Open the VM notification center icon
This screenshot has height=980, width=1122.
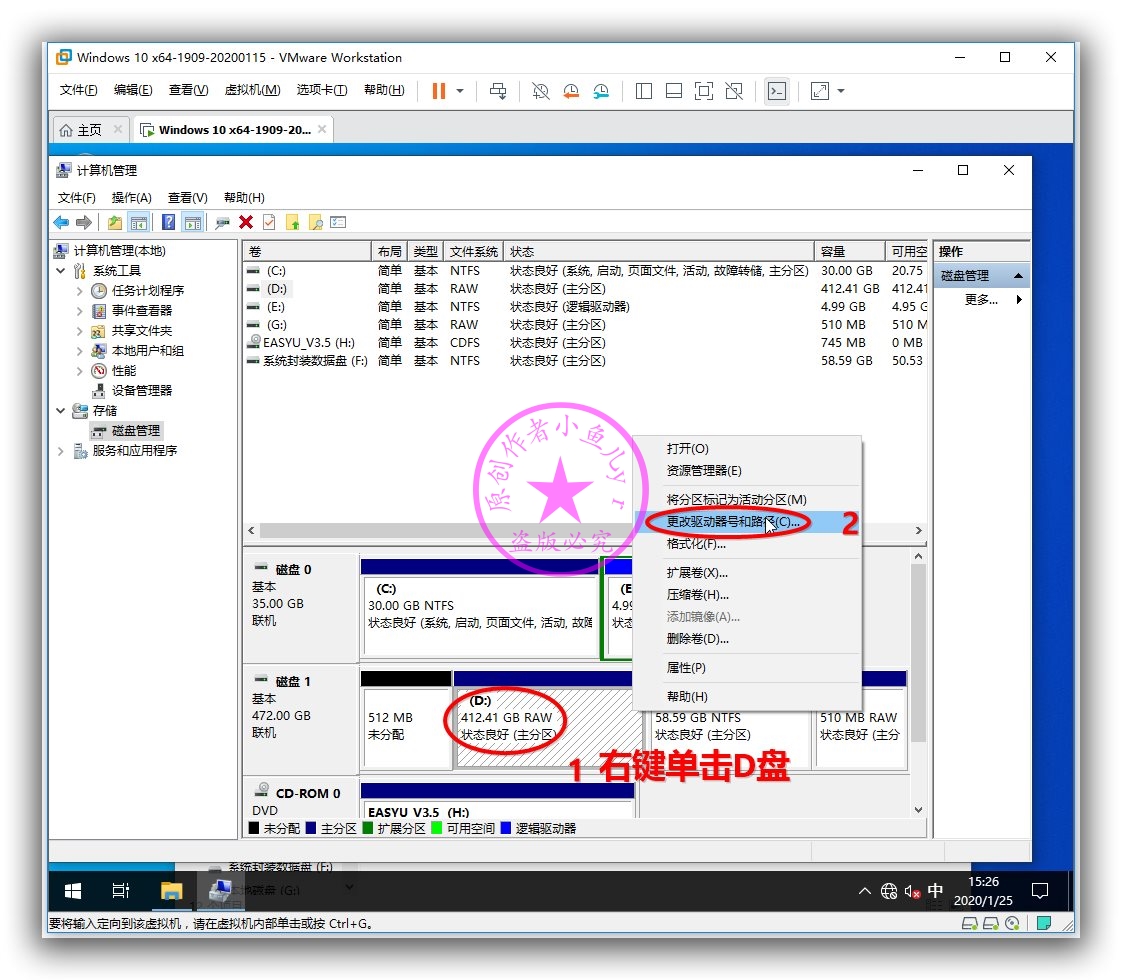(1040, 891)
